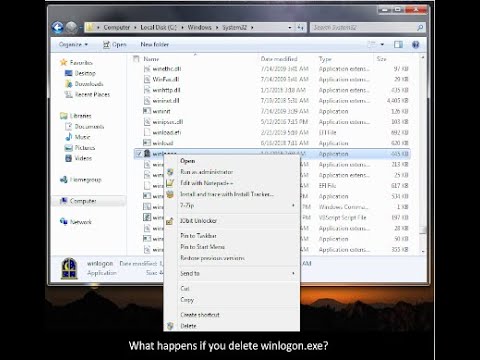Sort by the Size column header
Viewport: 480px width, 360px height.
pyautogui.click(x=381, y=59)
